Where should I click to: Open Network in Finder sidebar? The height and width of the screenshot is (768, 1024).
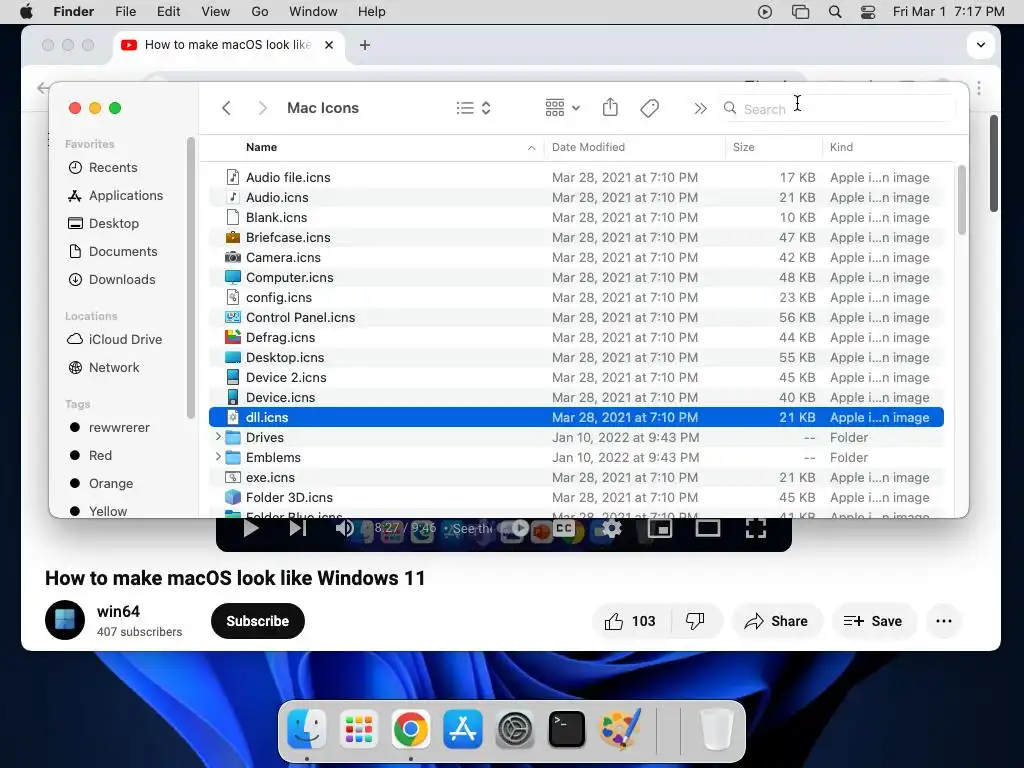104,368
